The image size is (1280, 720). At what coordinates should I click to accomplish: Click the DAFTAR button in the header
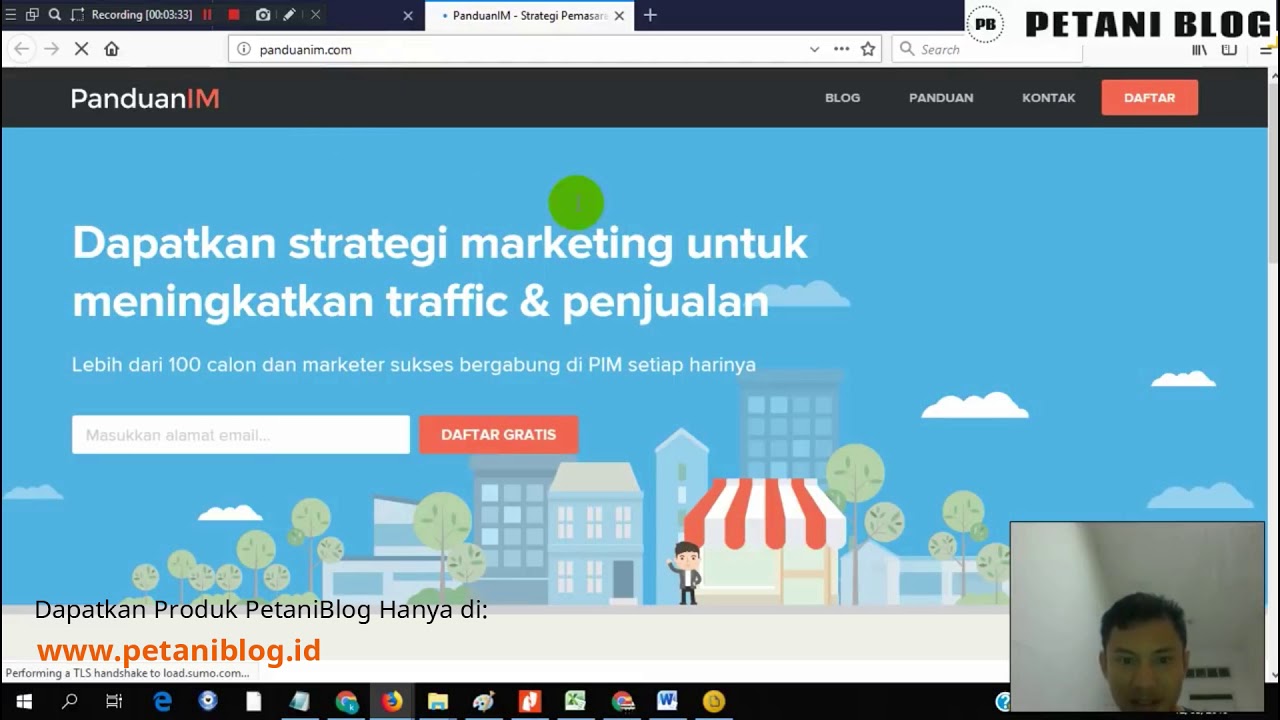tap(1149, 98)
